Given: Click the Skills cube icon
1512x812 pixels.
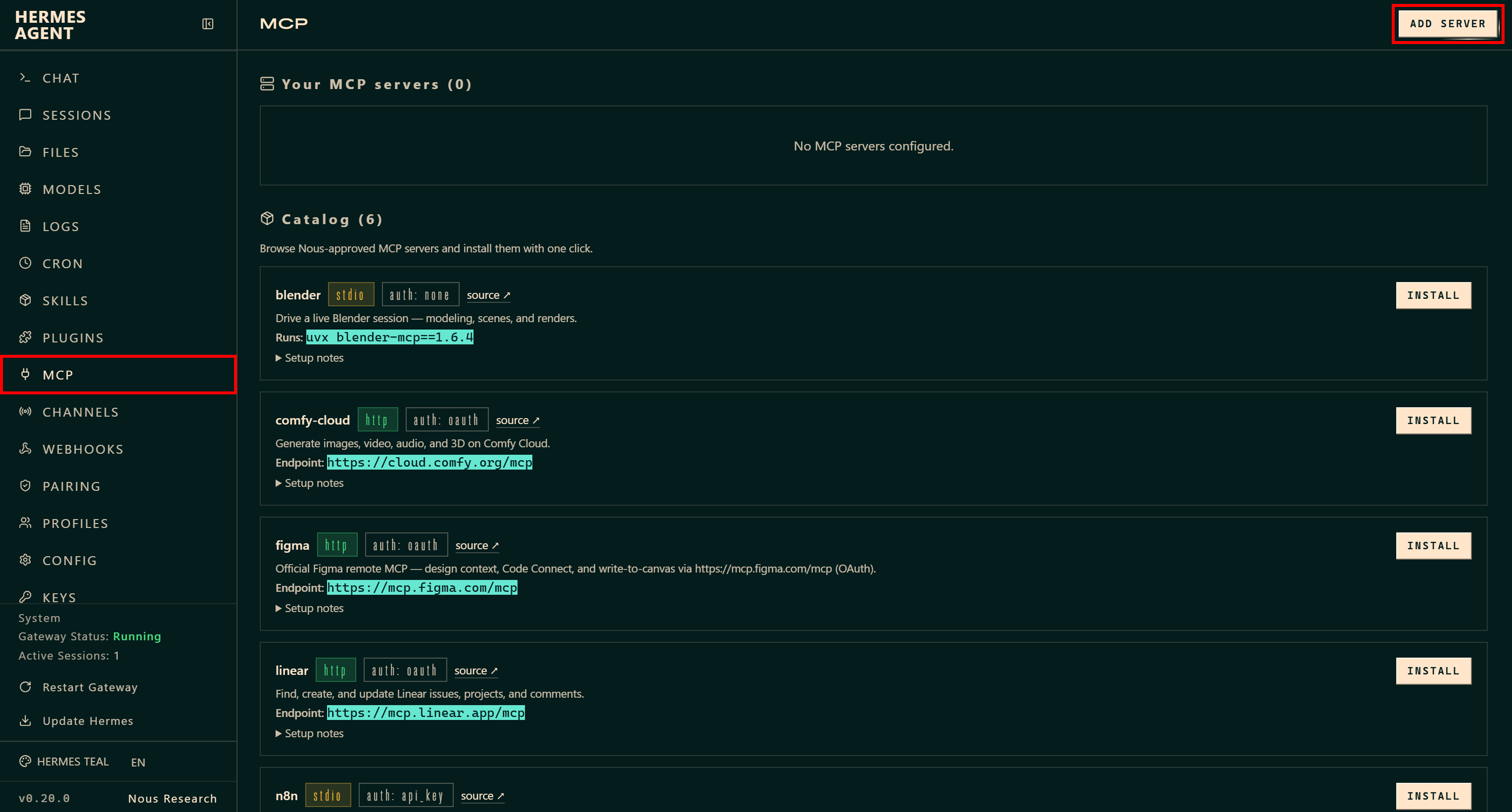Looking at the screenshot, I should (x=25, y=300).
